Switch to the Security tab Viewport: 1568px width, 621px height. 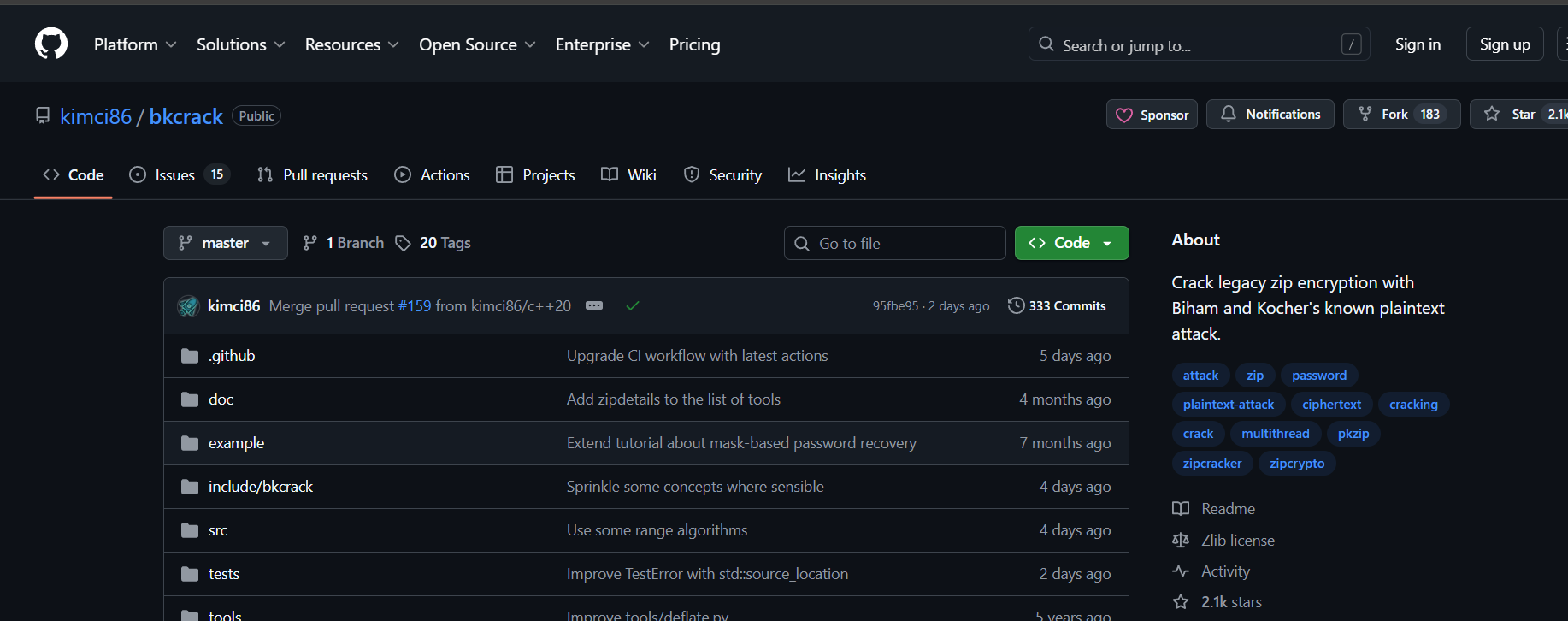(722, 174)
